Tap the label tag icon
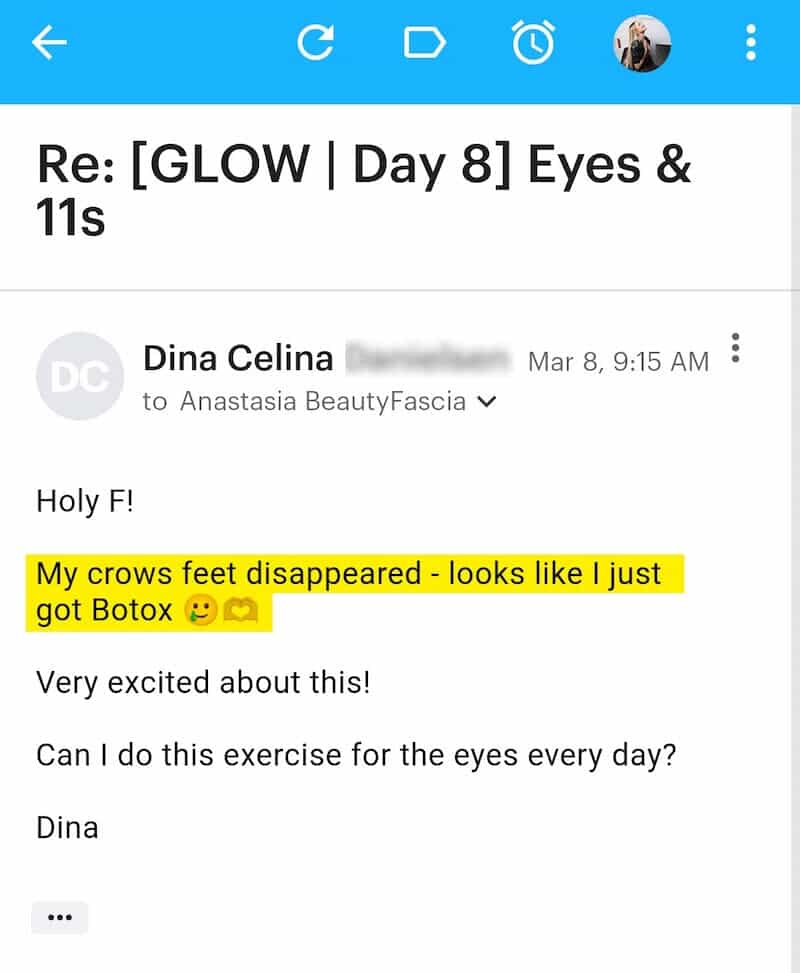This screenshot has height=973, width=800. click(424, 43)
